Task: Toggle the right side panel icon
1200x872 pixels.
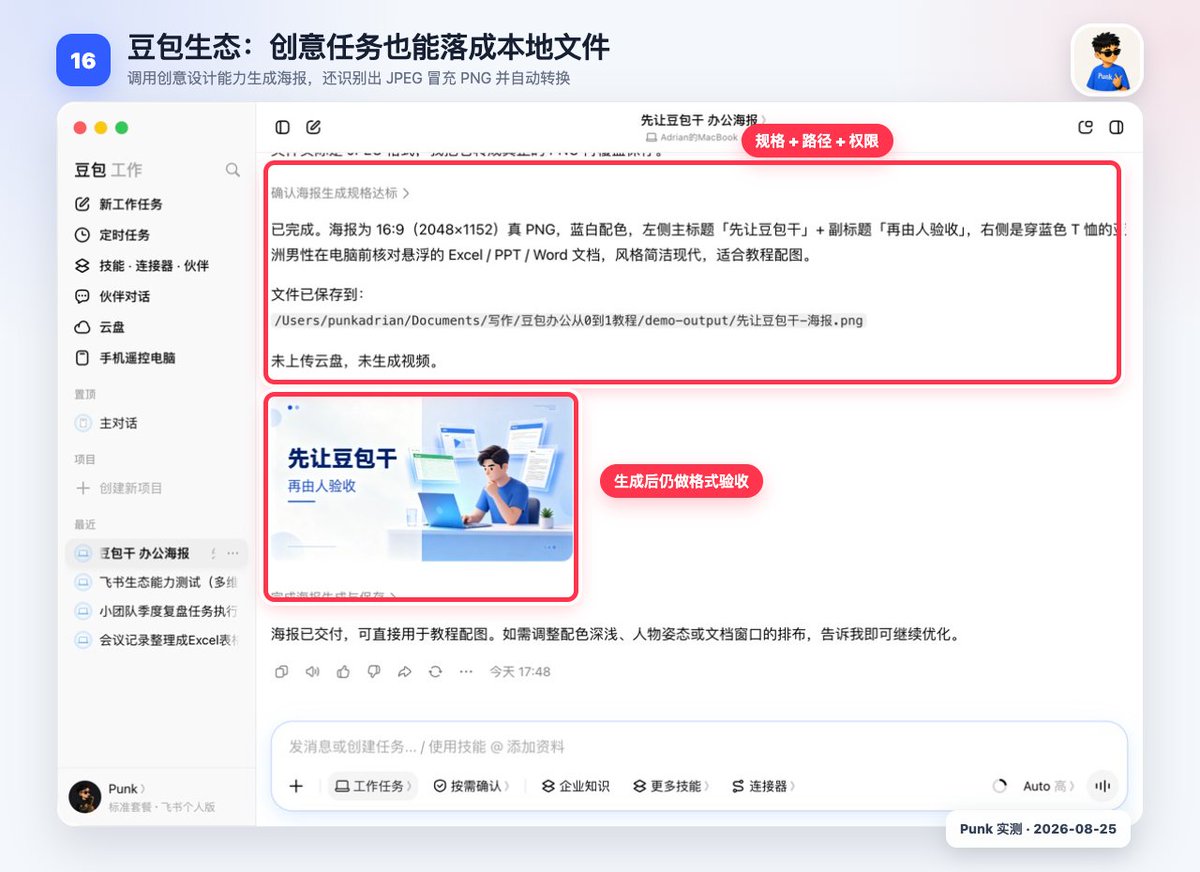Action: [1117, 127]
